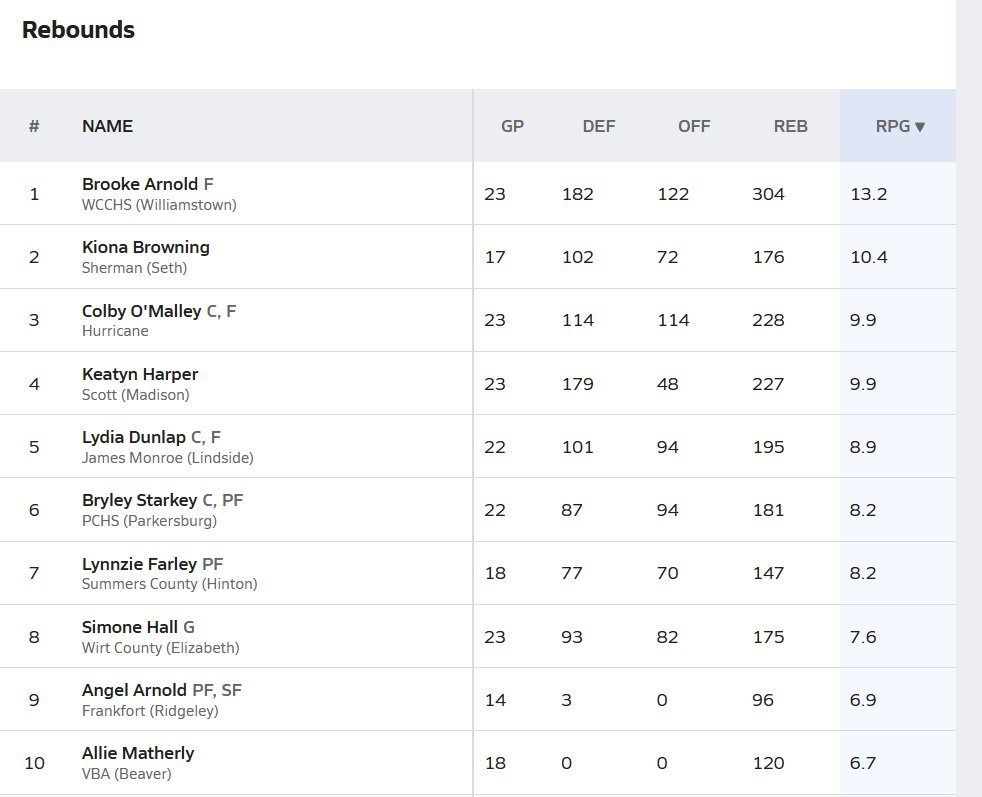Click Kiona Browning's 176 REB value
Viewport: 982px width, 797px height.
[x=768, y=257]
